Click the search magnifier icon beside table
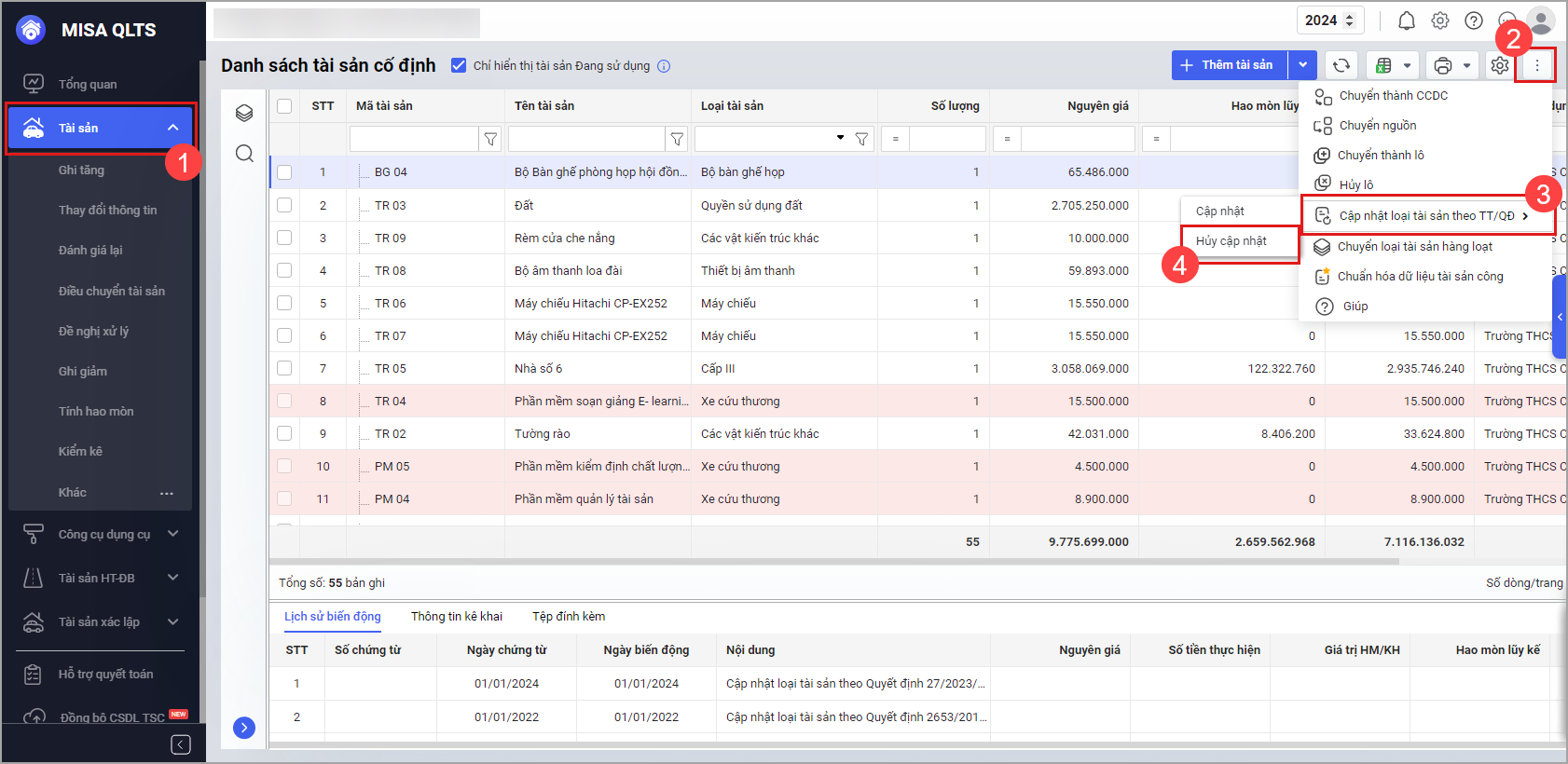 tap(244, 154)
